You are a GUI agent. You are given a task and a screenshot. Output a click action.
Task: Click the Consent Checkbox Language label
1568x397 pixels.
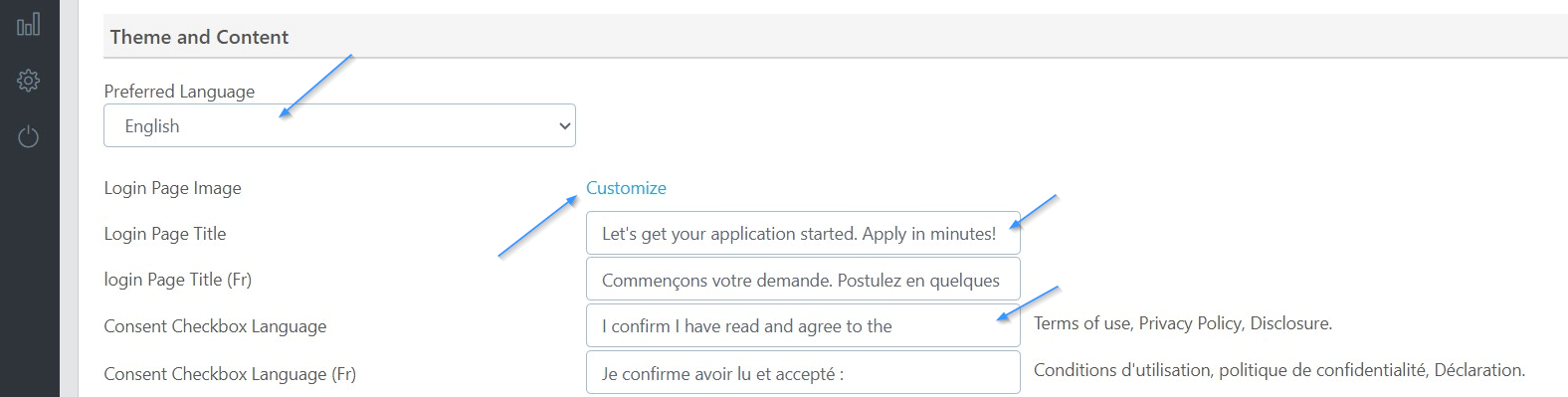(215, 326)
